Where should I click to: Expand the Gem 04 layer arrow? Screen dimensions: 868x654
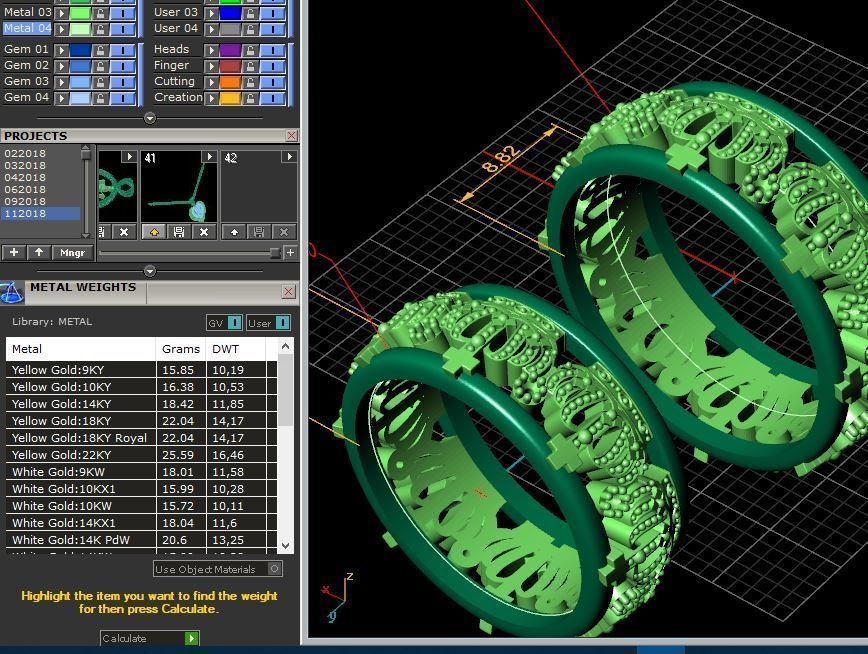(x=61, y=99)
